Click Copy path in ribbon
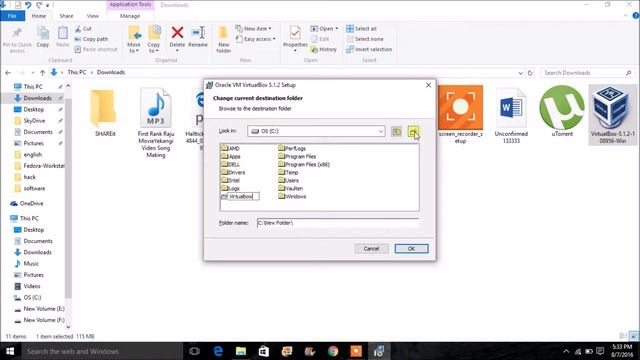 [91, 39]
